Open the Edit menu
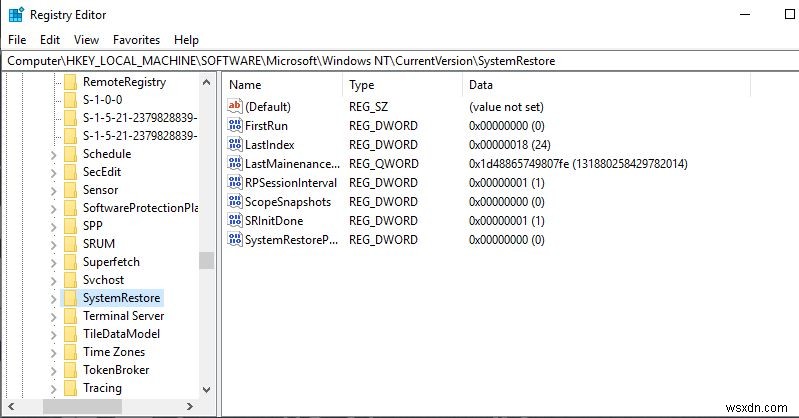The image size is (799, 418). [x=50, y=40]
